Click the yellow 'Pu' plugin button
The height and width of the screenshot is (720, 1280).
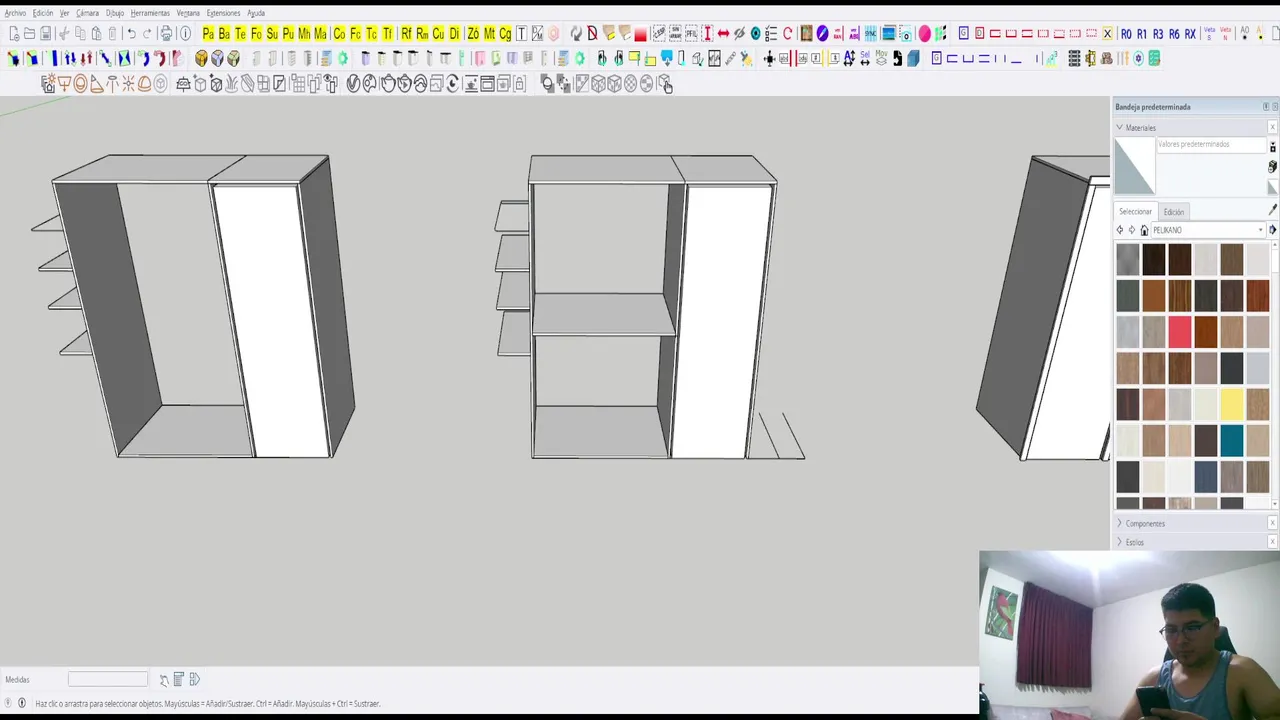point(288,33)
